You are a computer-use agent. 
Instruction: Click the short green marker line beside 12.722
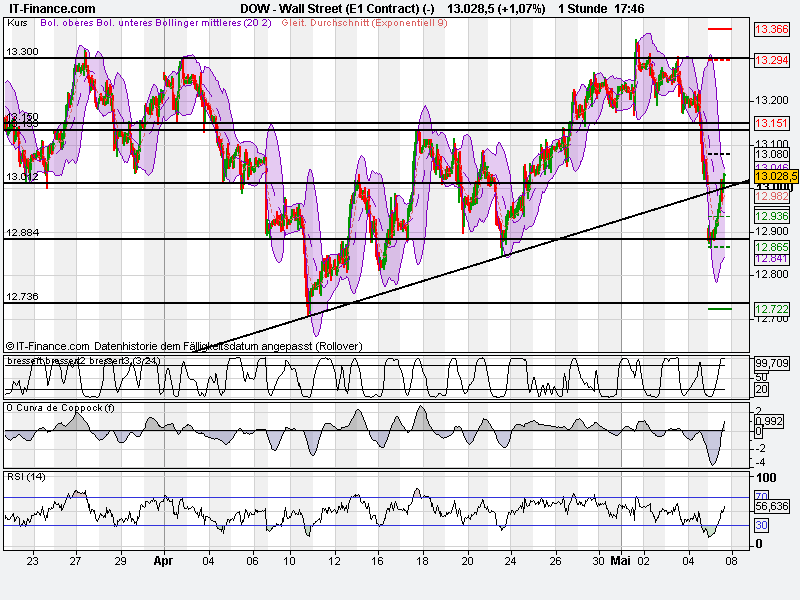coord(720,309)
